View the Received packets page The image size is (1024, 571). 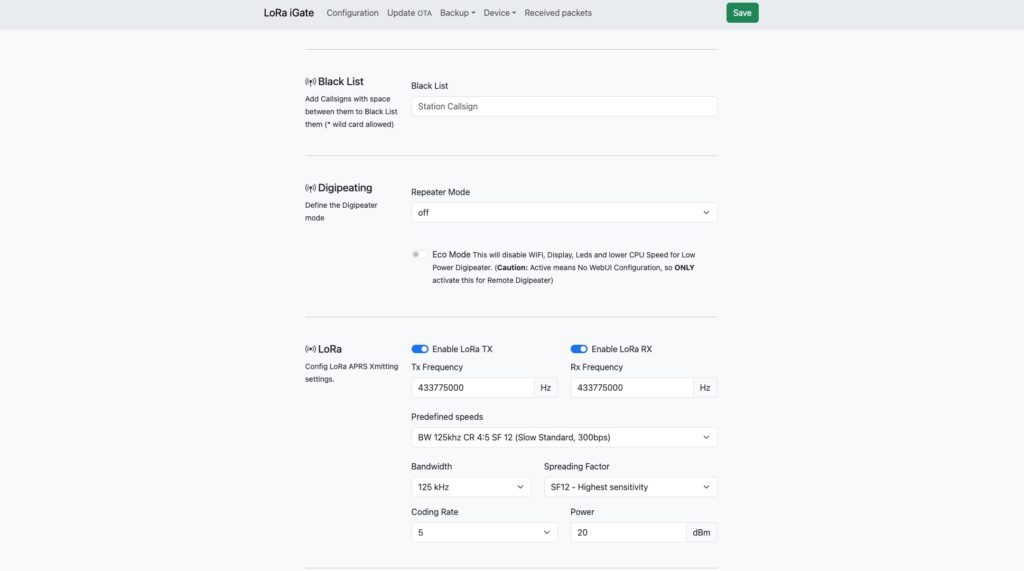click(x=558, y=13)
